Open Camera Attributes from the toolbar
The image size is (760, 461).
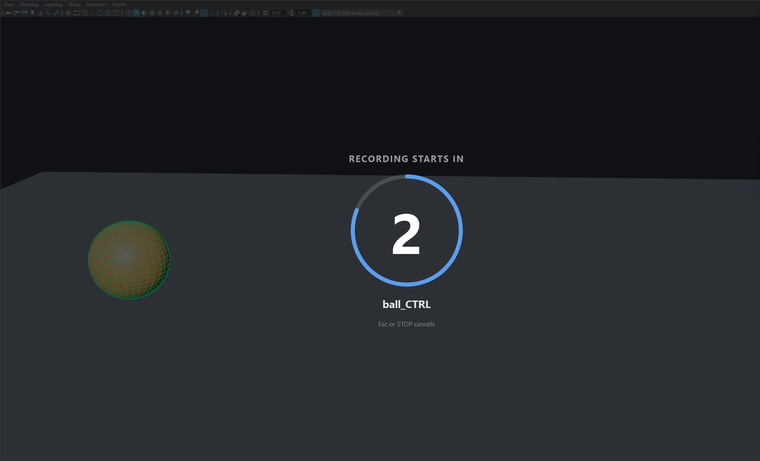coord(25,13)
